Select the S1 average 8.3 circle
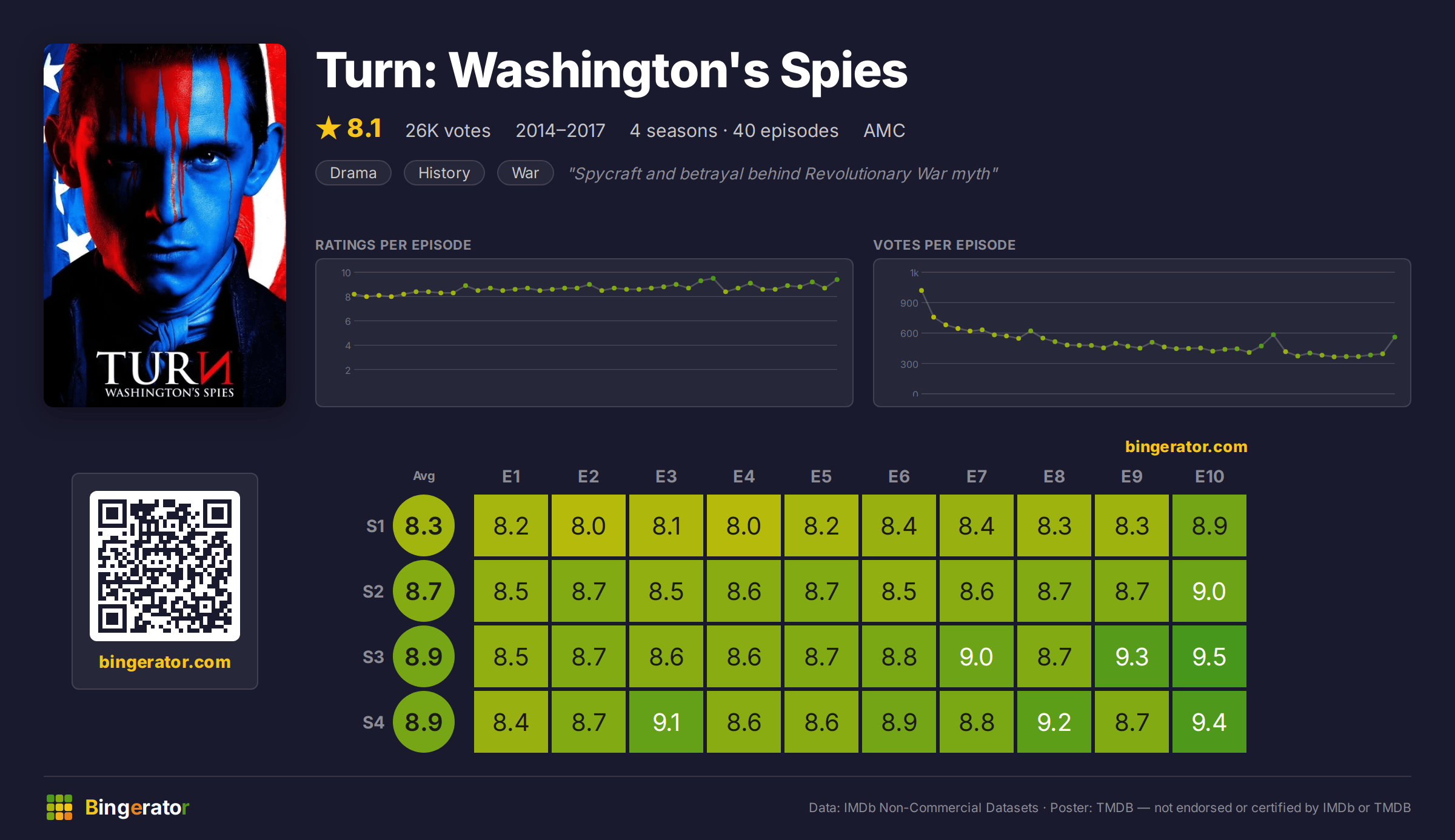This screenshot has width=1455, height=840. (424, 525)
